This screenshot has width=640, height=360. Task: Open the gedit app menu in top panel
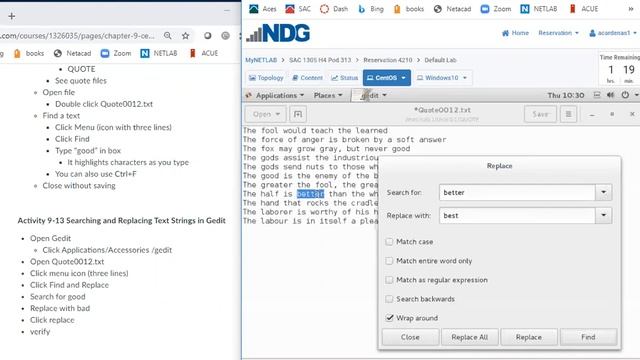pyautogui.click(x=369, y=96)
